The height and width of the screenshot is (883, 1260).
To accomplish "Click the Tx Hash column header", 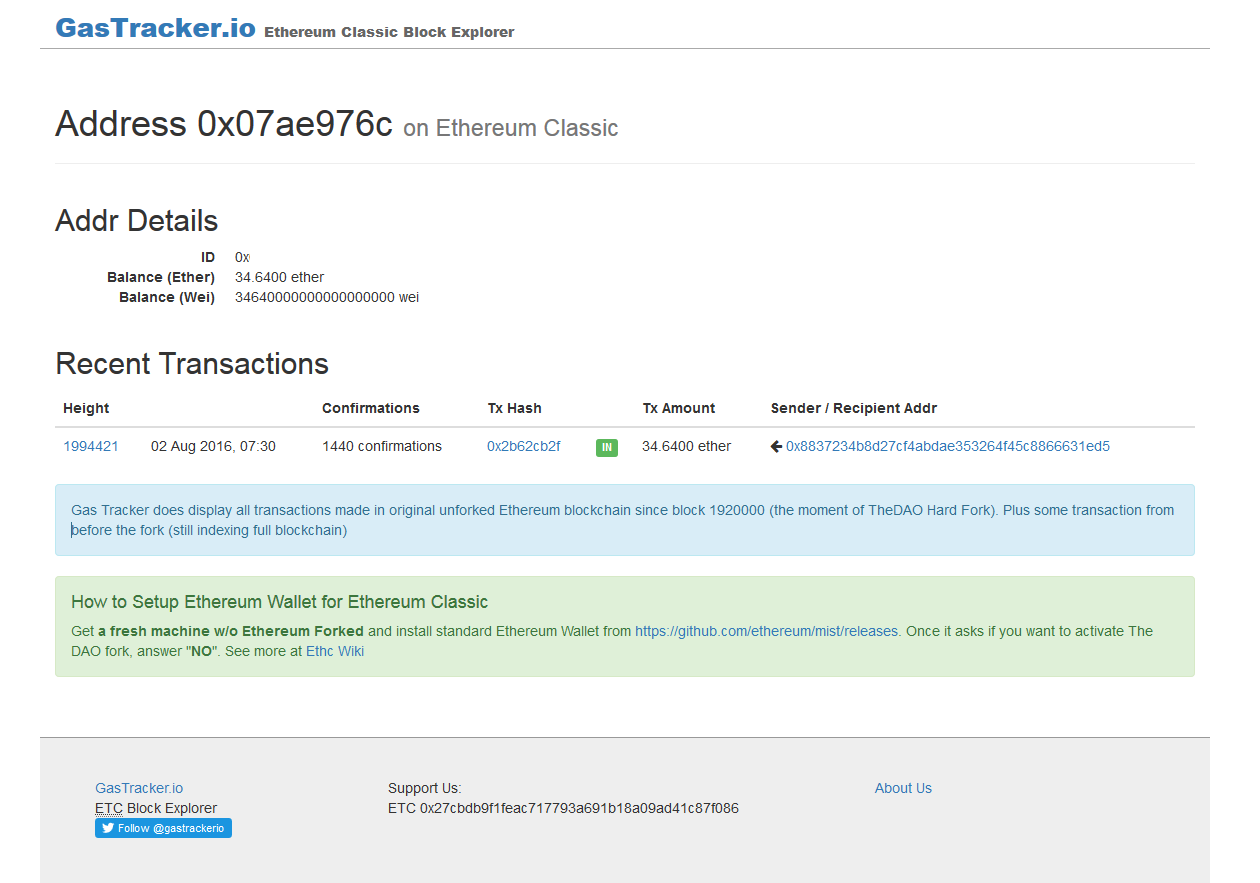I will pyautogui.click(x=515, y=408).
